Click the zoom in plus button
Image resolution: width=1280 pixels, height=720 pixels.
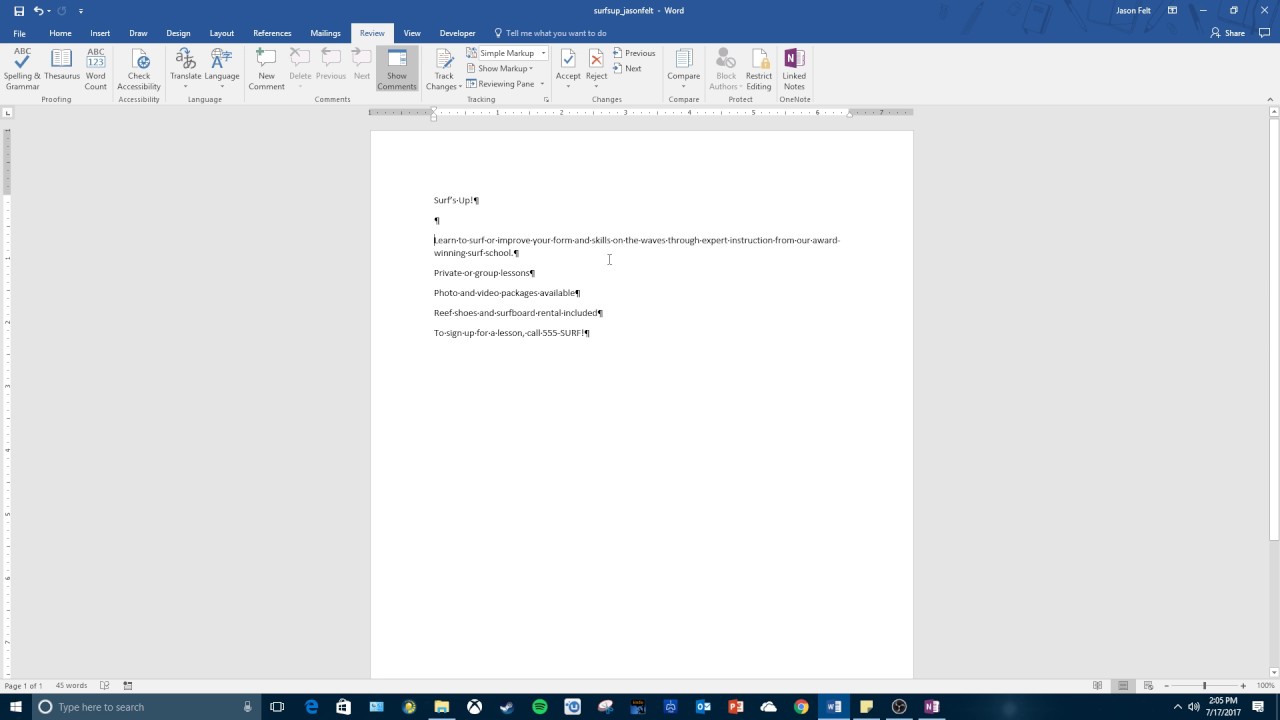1243,686
